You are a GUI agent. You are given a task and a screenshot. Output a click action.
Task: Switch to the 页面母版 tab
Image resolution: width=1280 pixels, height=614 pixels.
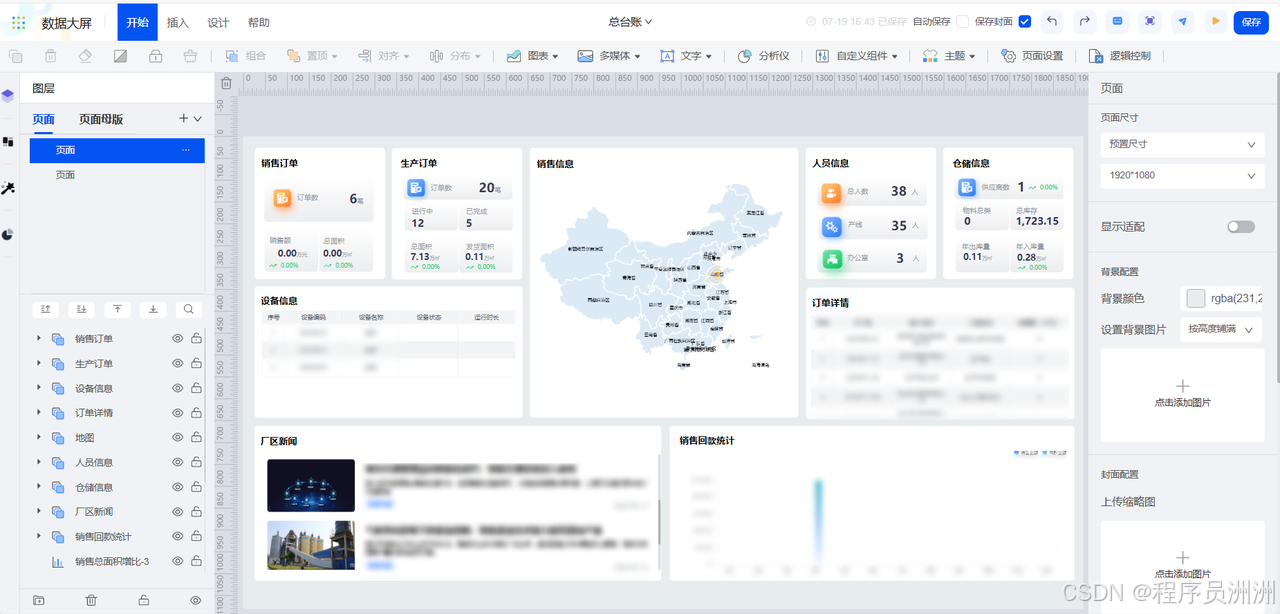[x=101, y=119]
